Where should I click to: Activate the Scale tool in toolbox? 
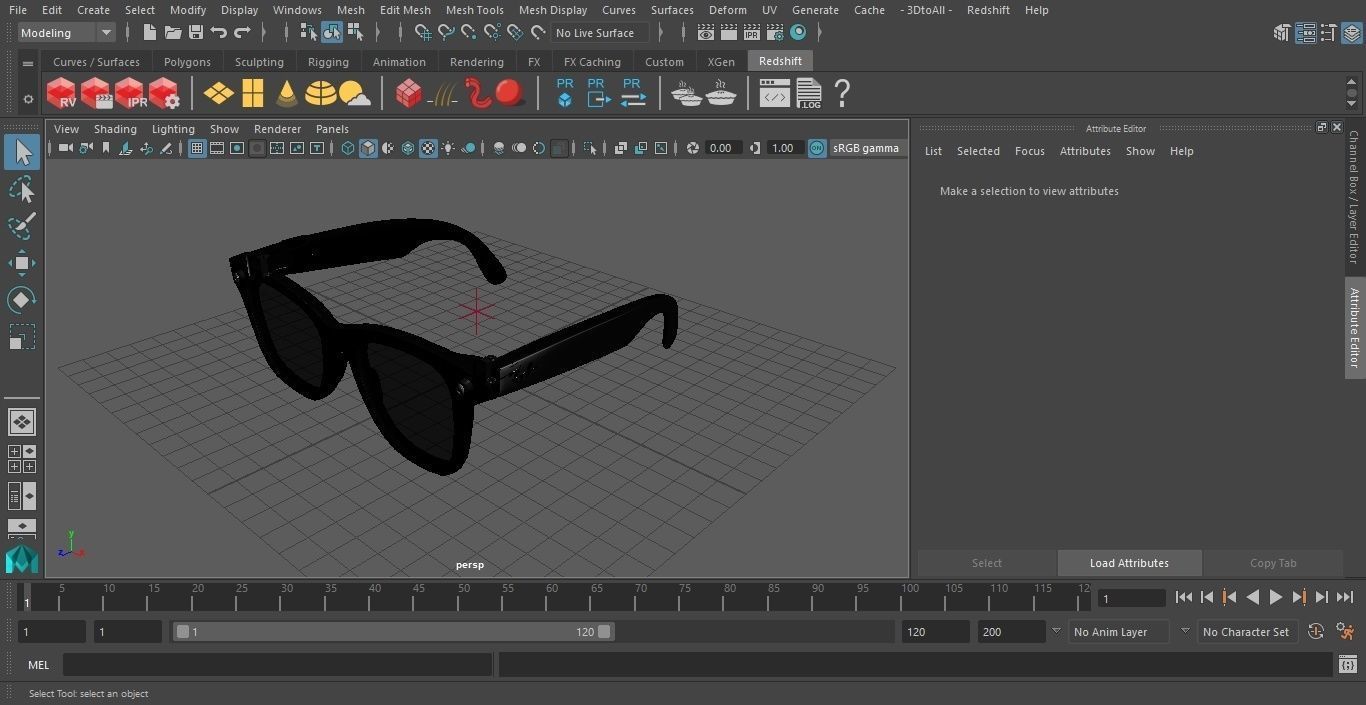(x=21, y=337)
